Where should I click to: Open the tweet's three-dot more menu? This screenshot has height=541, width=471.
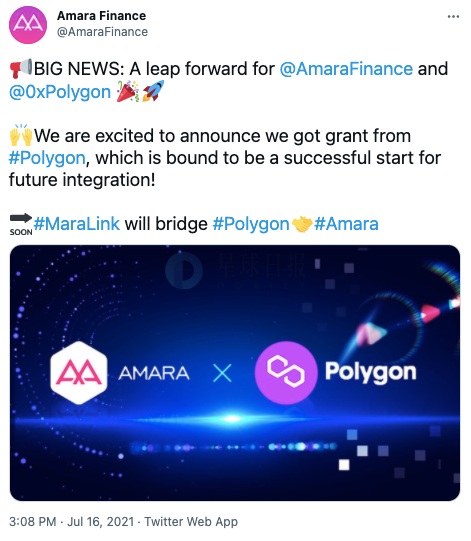pos(453,17)
